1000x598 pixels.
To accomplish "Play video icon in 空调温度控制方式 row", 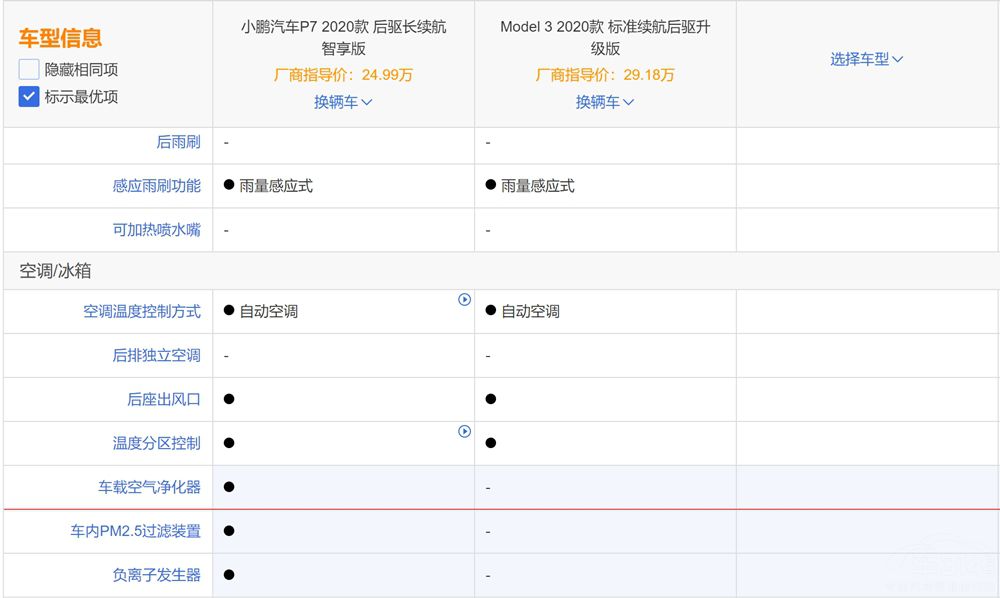I will pos(464,300).
